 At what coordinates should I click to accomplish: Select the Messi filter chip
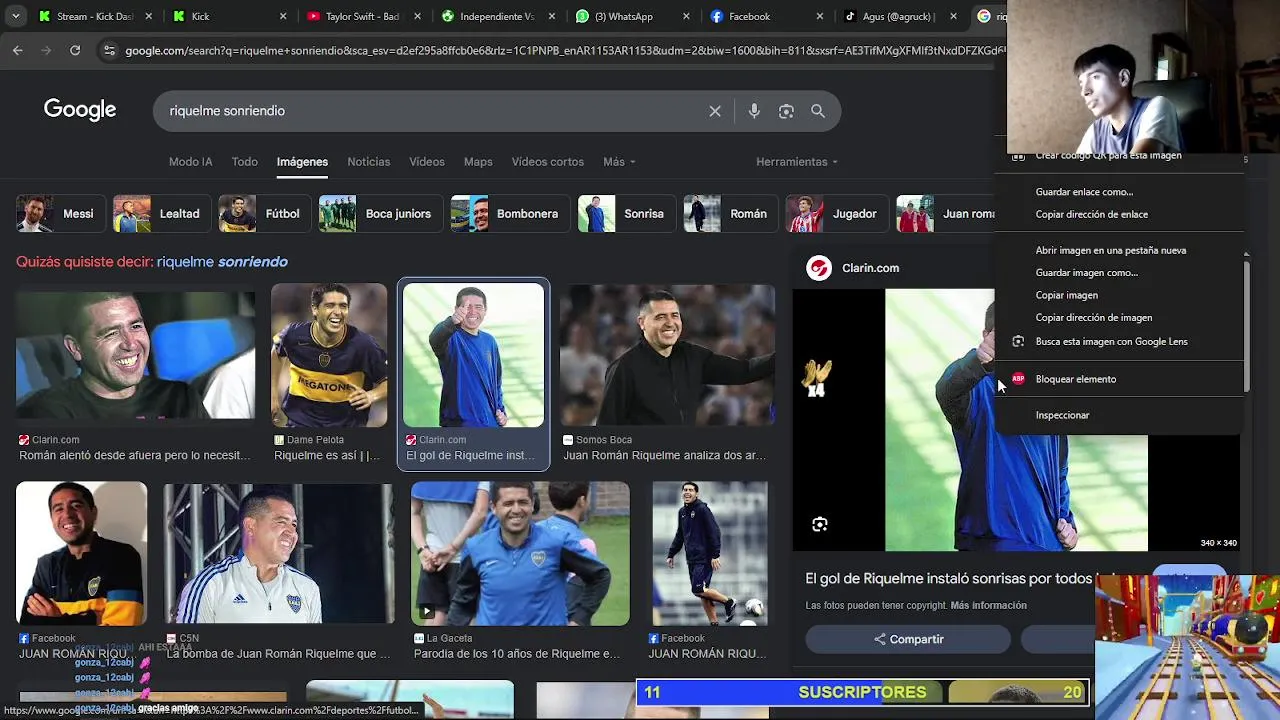coord(61,214)
